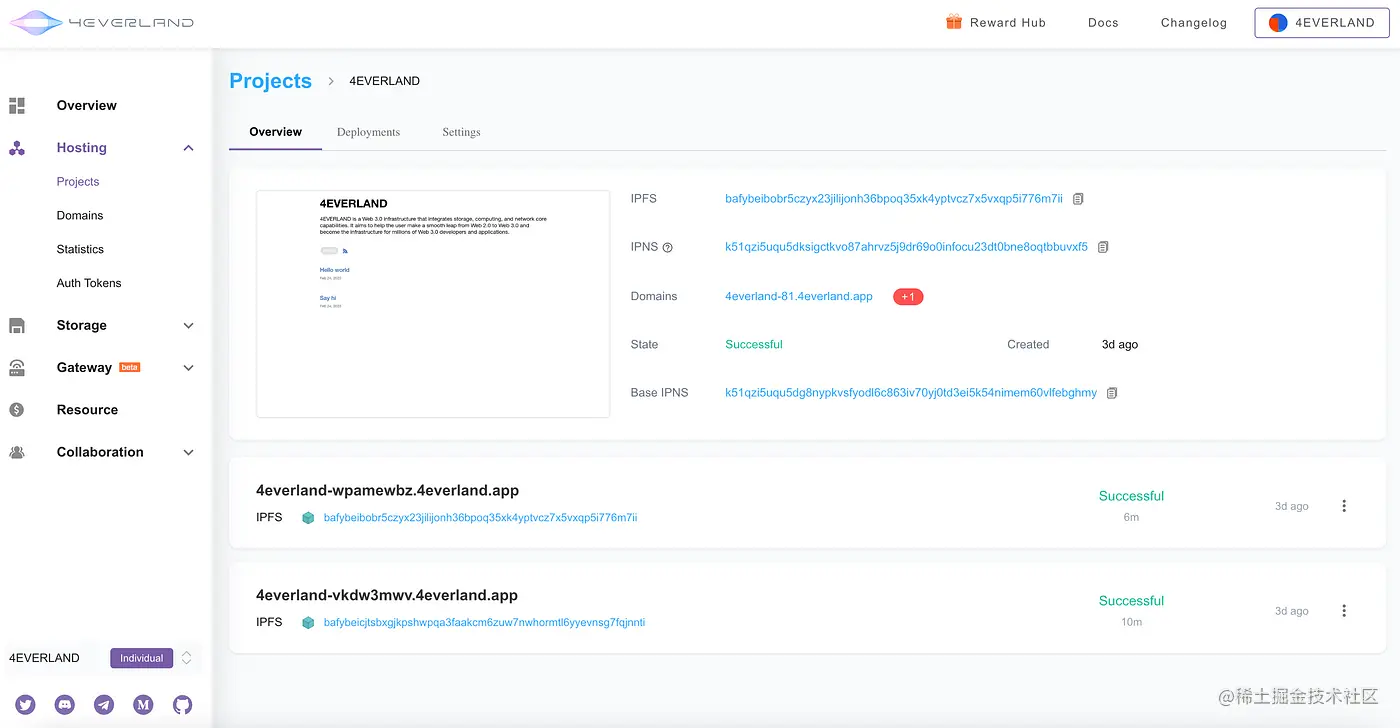Click the Successful state value in overview

point(754,345)
